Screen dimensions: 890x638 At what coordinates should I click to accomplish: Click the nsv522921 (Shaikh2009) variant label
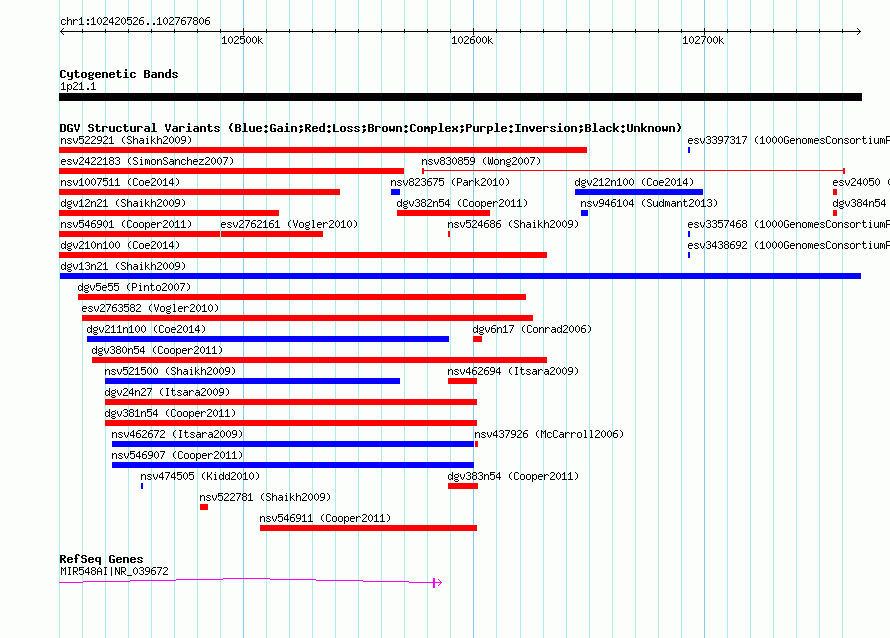126,140
